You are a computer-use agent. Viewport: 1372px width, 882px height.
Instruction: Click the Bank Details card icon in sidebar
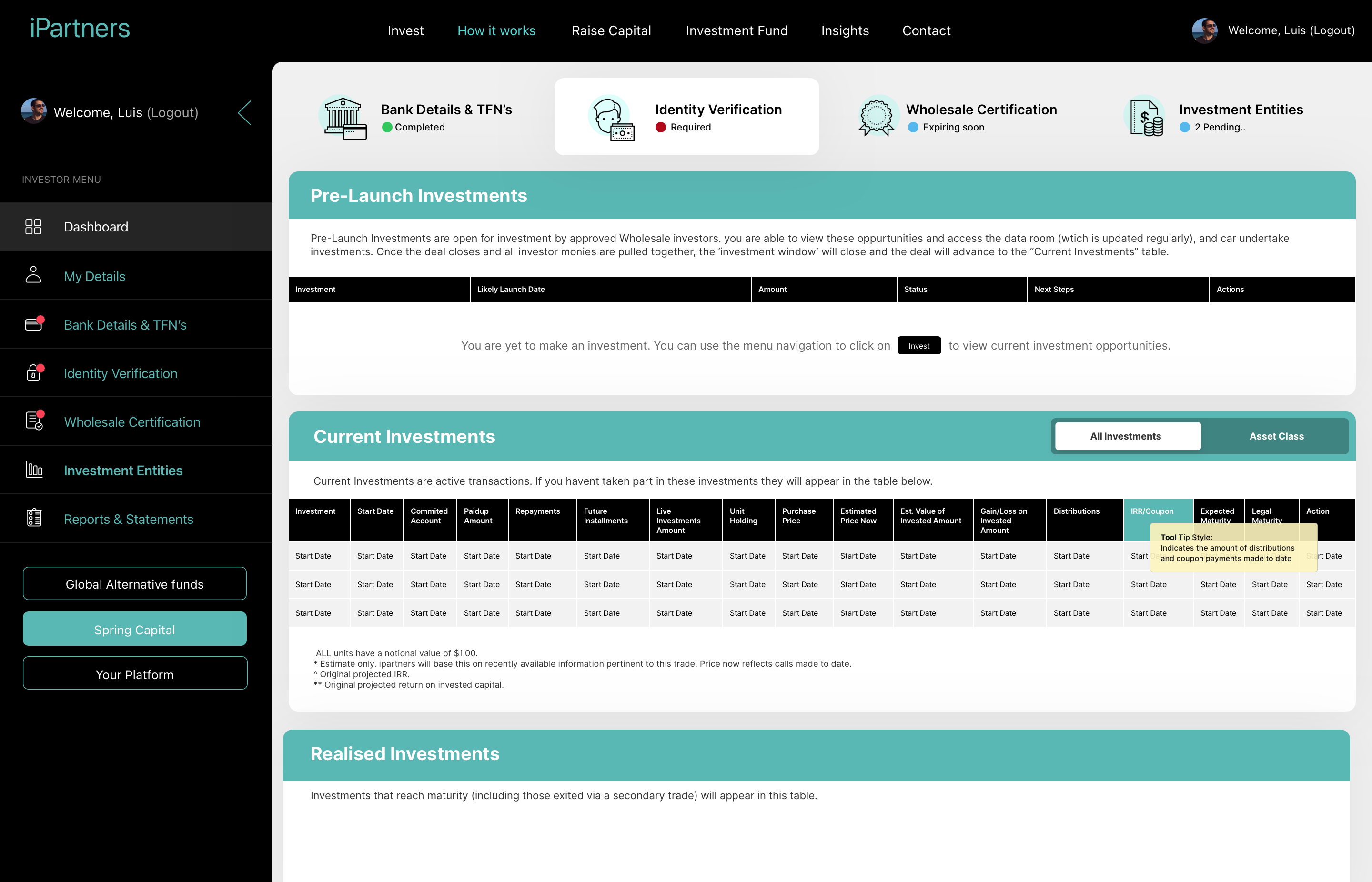tap(33, 324)
